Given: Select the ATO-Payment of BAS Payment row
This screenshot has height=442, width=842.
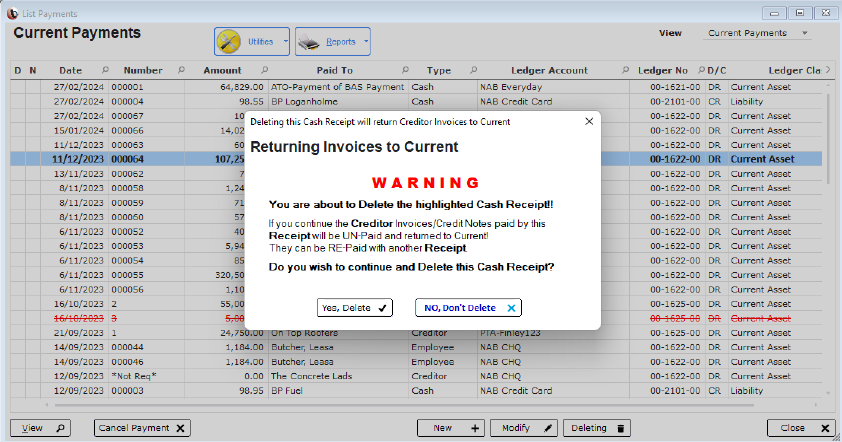Looking at the screenshot, I should [x=416, y=87].
